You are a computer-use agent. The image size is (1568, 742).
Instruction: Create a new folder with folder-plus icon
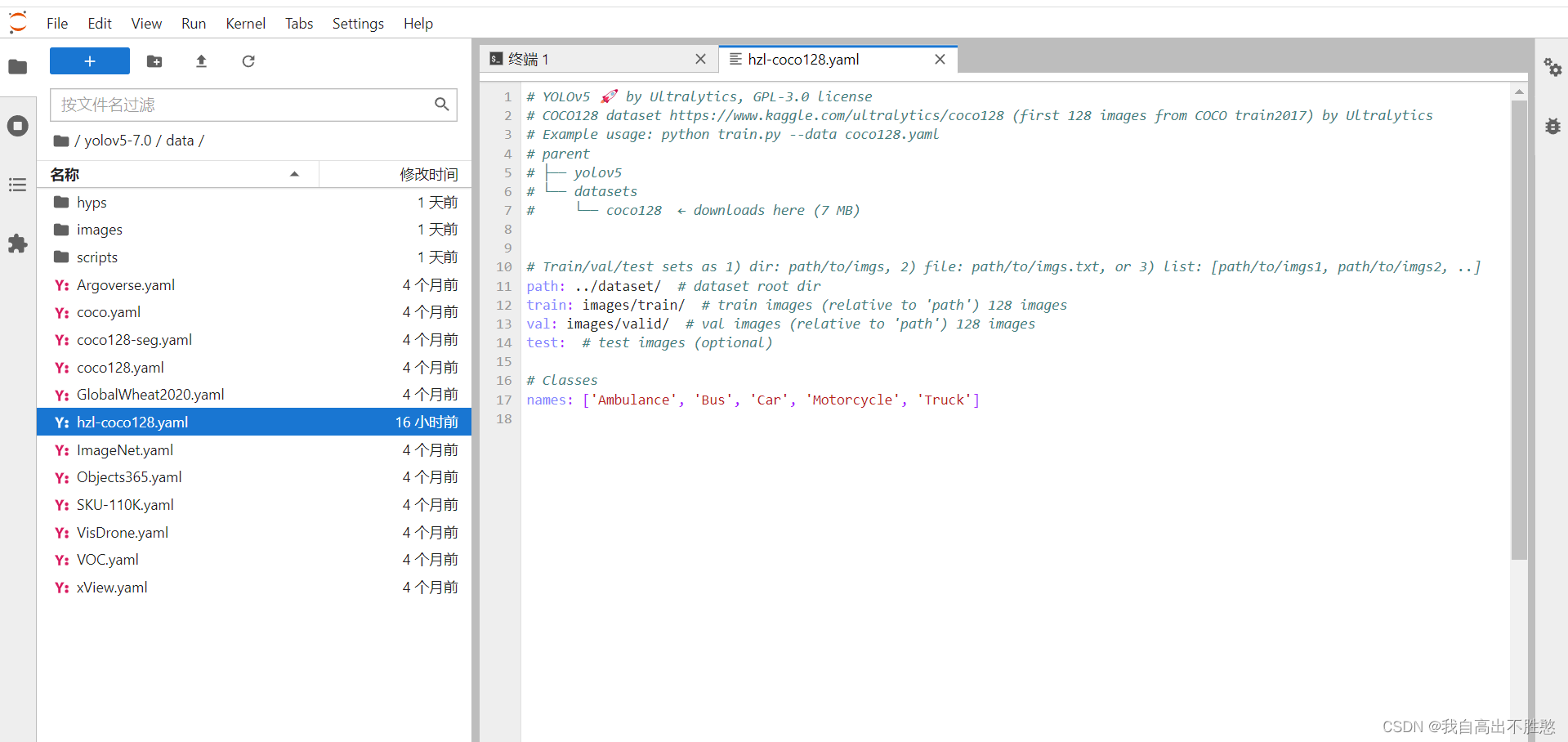click(x=154, y=61)
